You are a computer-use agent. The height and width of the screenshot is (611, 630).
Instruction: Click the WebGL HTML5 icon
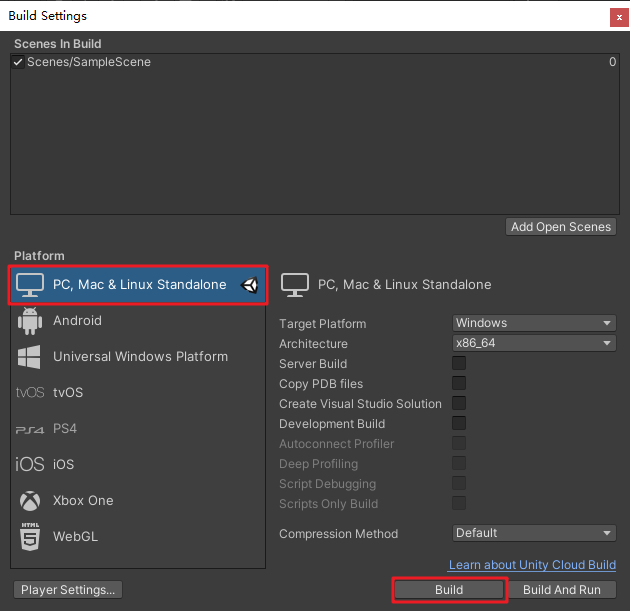point(30,537)
